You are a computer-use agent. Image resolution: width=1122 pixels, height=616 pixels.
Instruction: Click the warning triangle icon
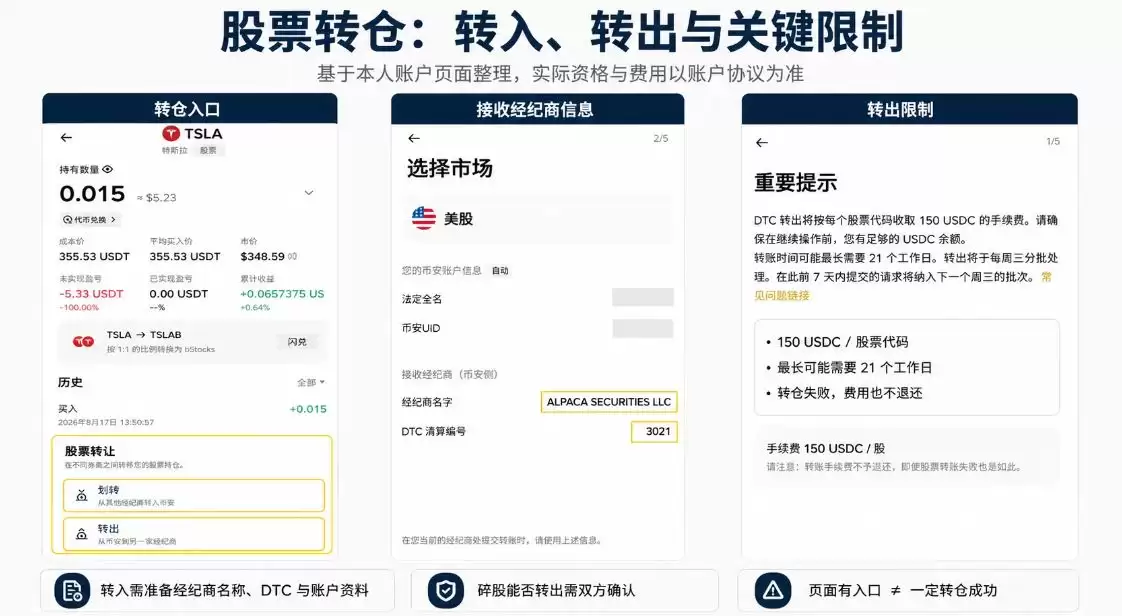point(773,591)
